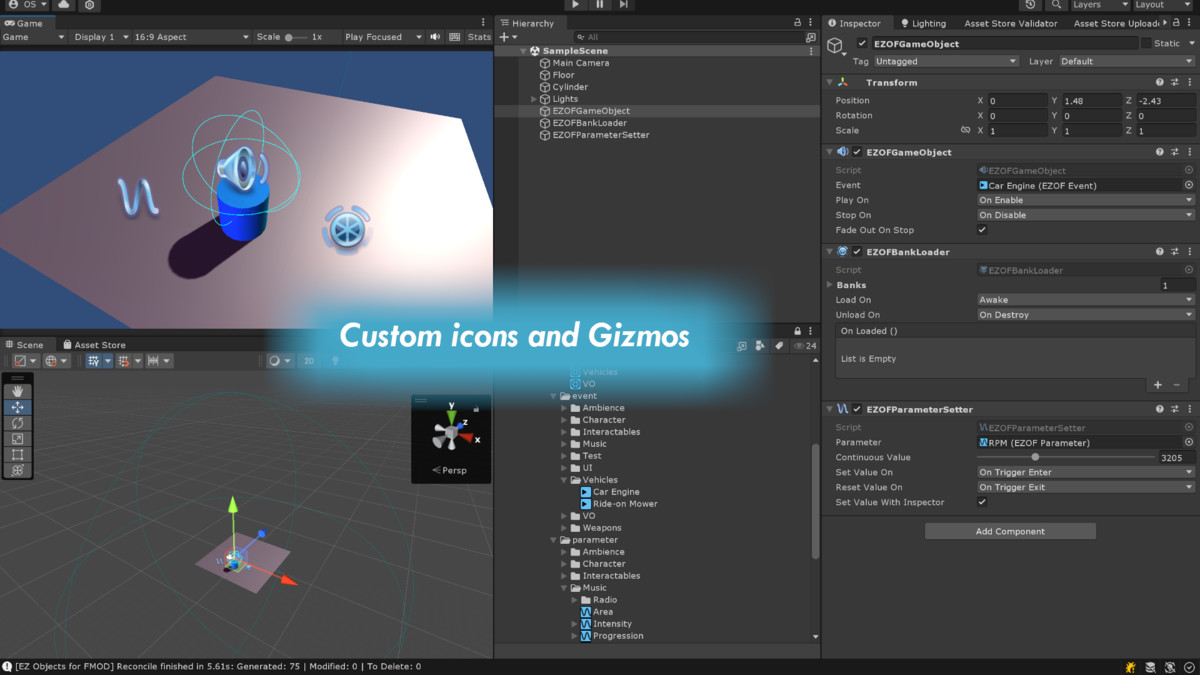Switch to the Asset Store Validator tab
1200x675 pixels.
pyautogui.click(x=1010, y=23)
